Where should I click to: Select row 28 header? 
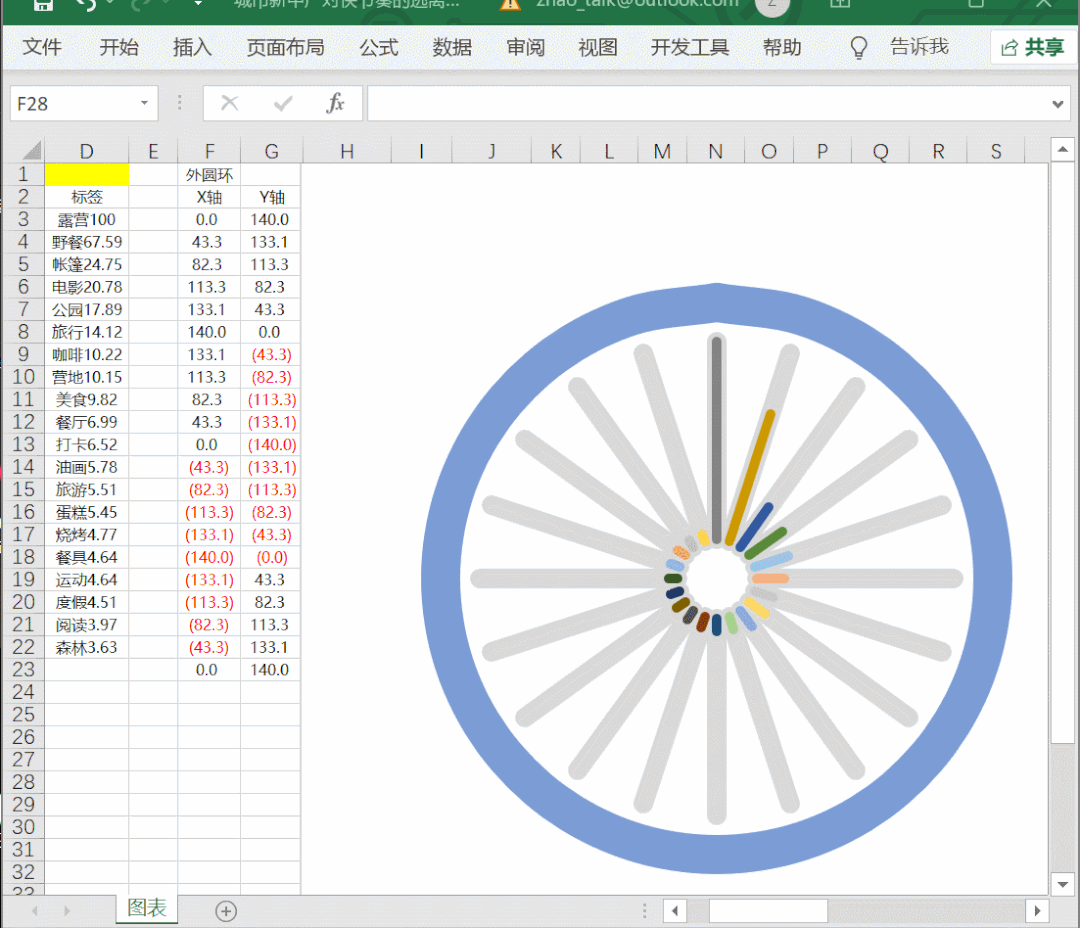(23, 782)
